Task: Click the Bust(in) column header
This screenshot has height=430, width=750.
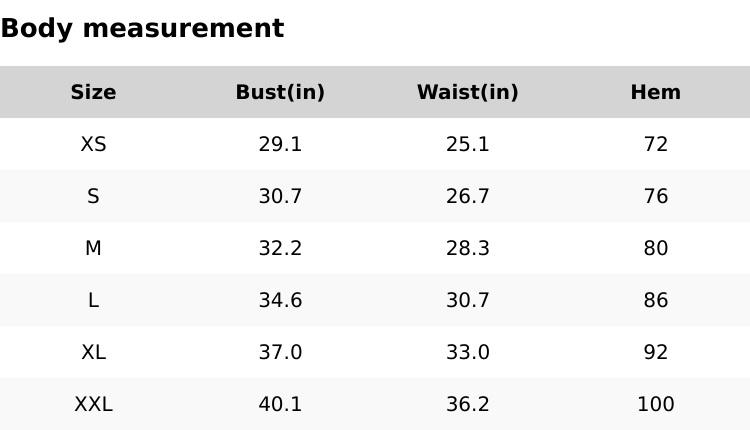Action: point(280,92)
